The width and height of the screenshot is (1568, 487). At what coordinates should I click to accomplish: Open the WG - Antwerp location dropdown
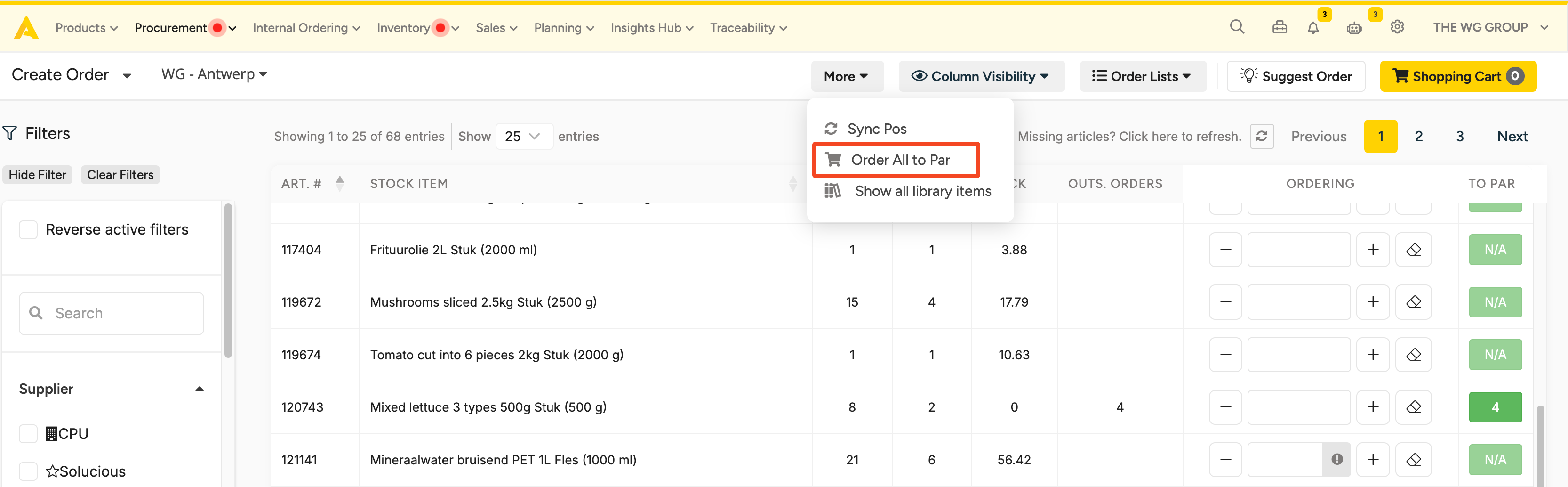(x=214, y=74)
